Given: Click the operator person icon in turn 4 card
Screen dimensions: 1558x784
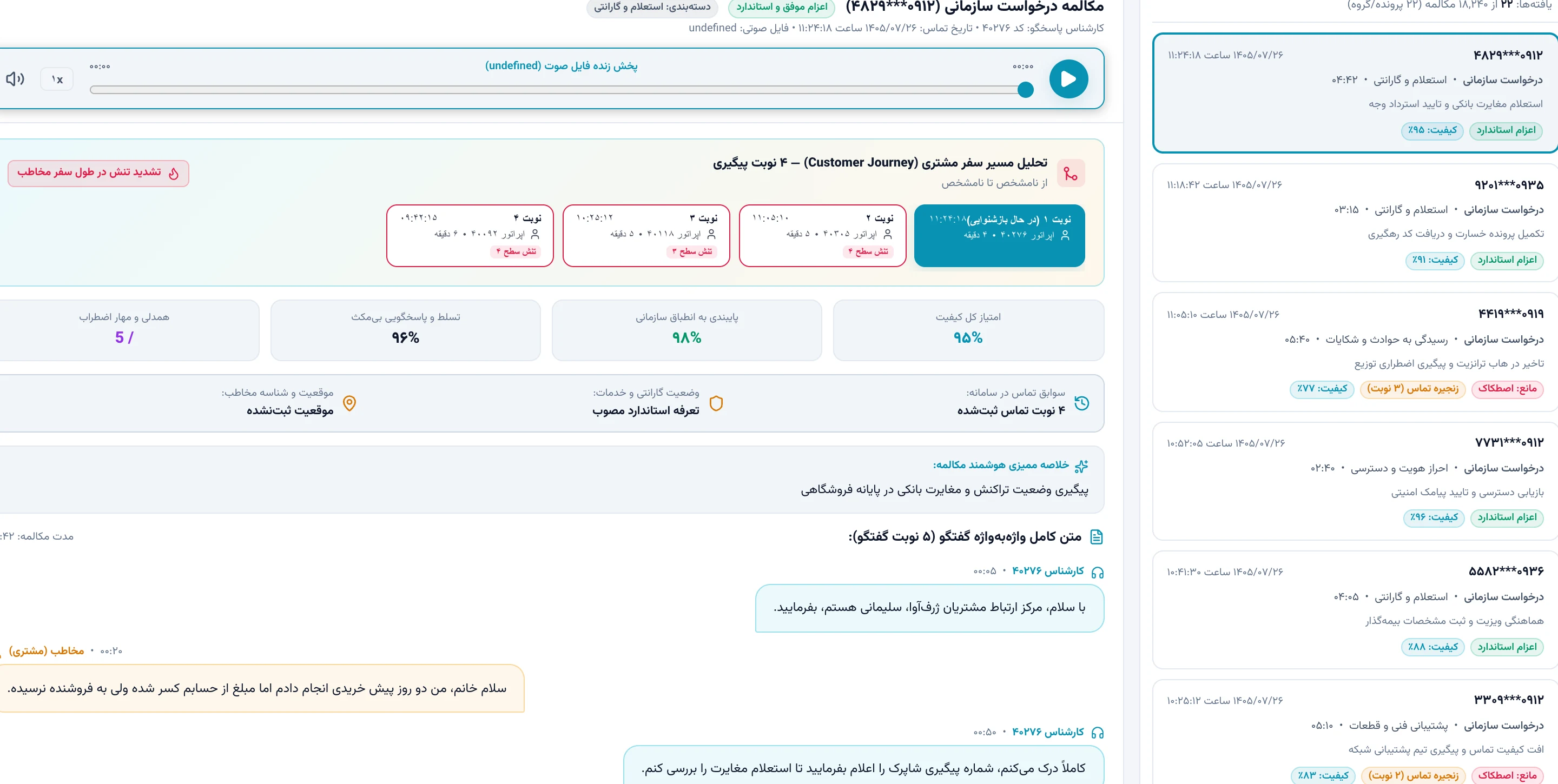Looking at the screenshot, I should (534, 234).
